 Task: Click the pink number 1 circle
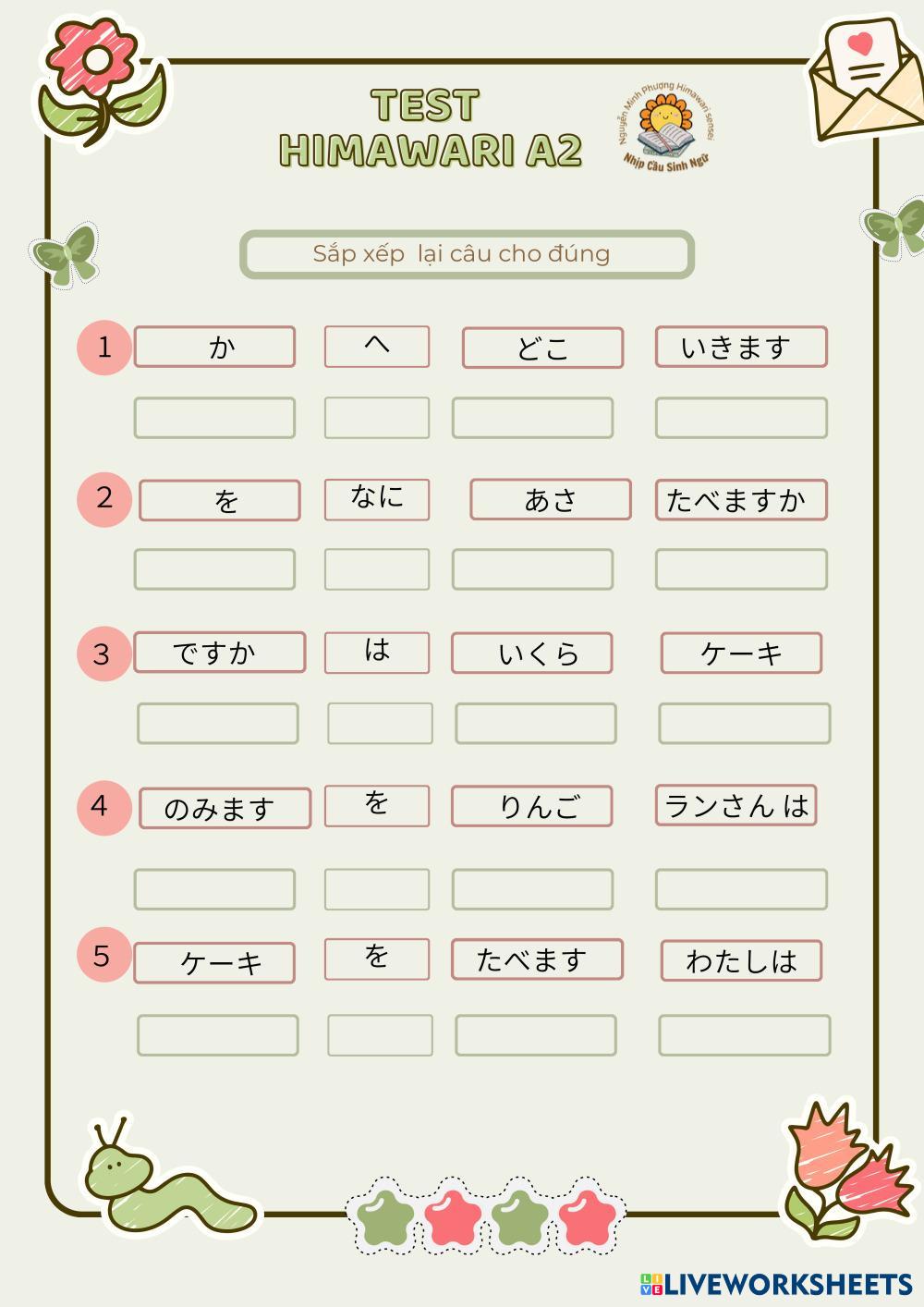click(103, 348)
